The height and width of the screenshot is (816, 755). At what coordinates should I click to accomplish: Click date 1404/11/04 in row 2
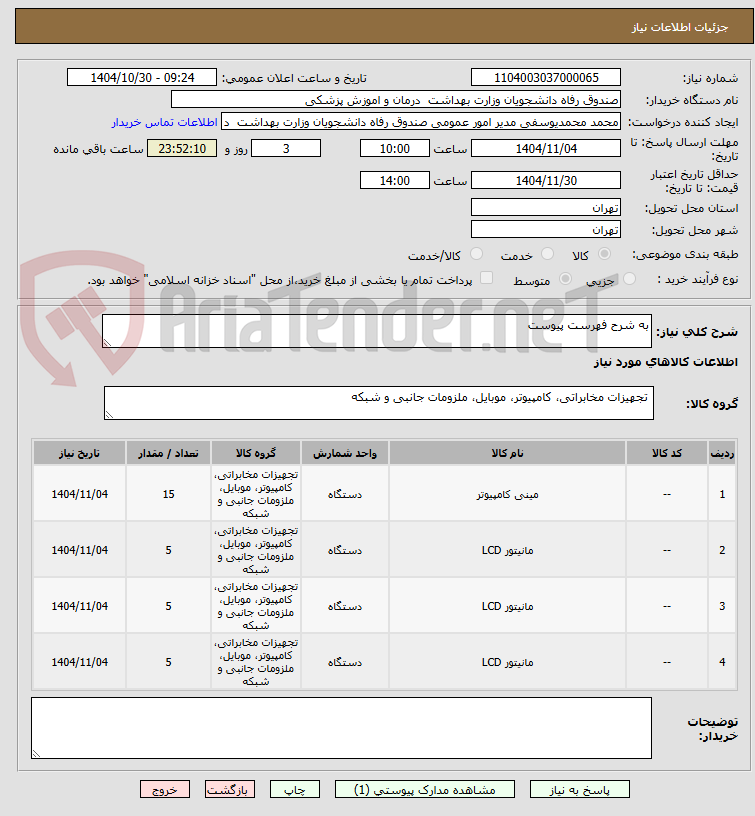[x=79, y=550]
